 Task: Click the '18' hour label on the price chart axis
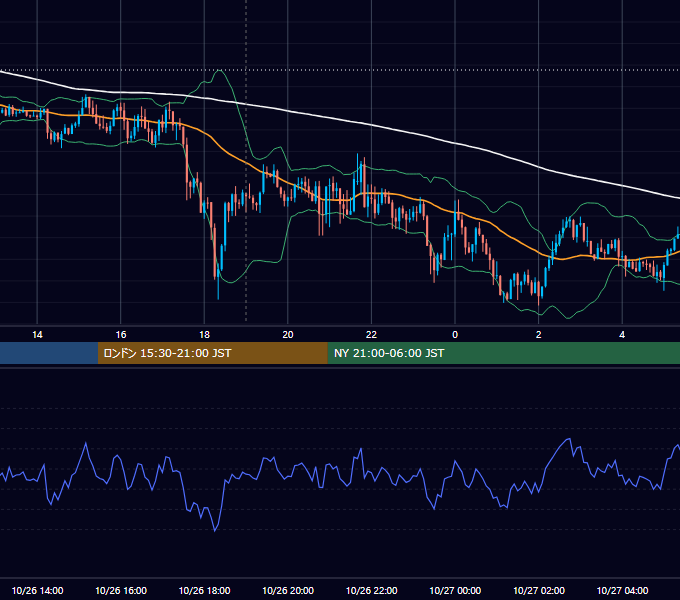point(204,335)
